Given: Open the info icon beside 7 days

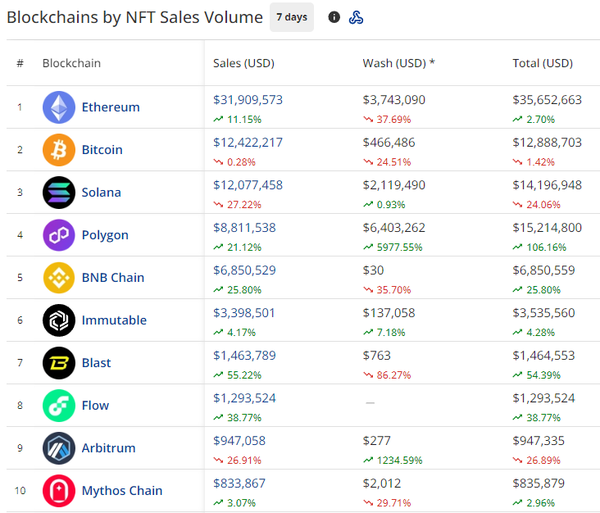Looking at the screenshot, I should tap(334, 17).
